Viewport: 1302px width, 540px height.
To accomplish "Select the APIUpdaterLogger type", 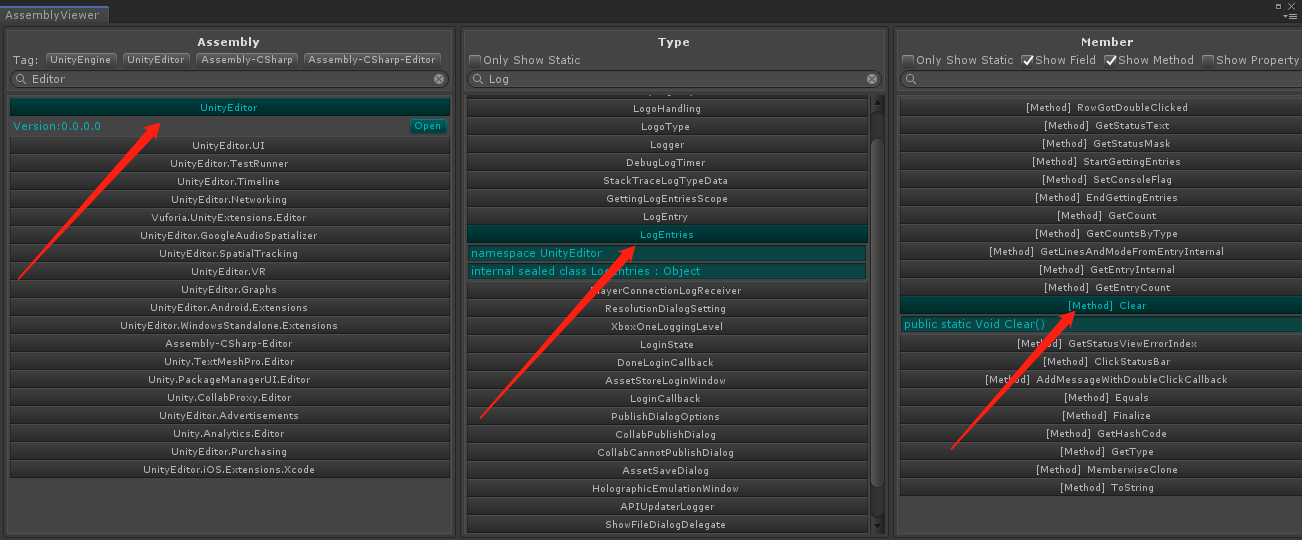I will click(667, 506).
